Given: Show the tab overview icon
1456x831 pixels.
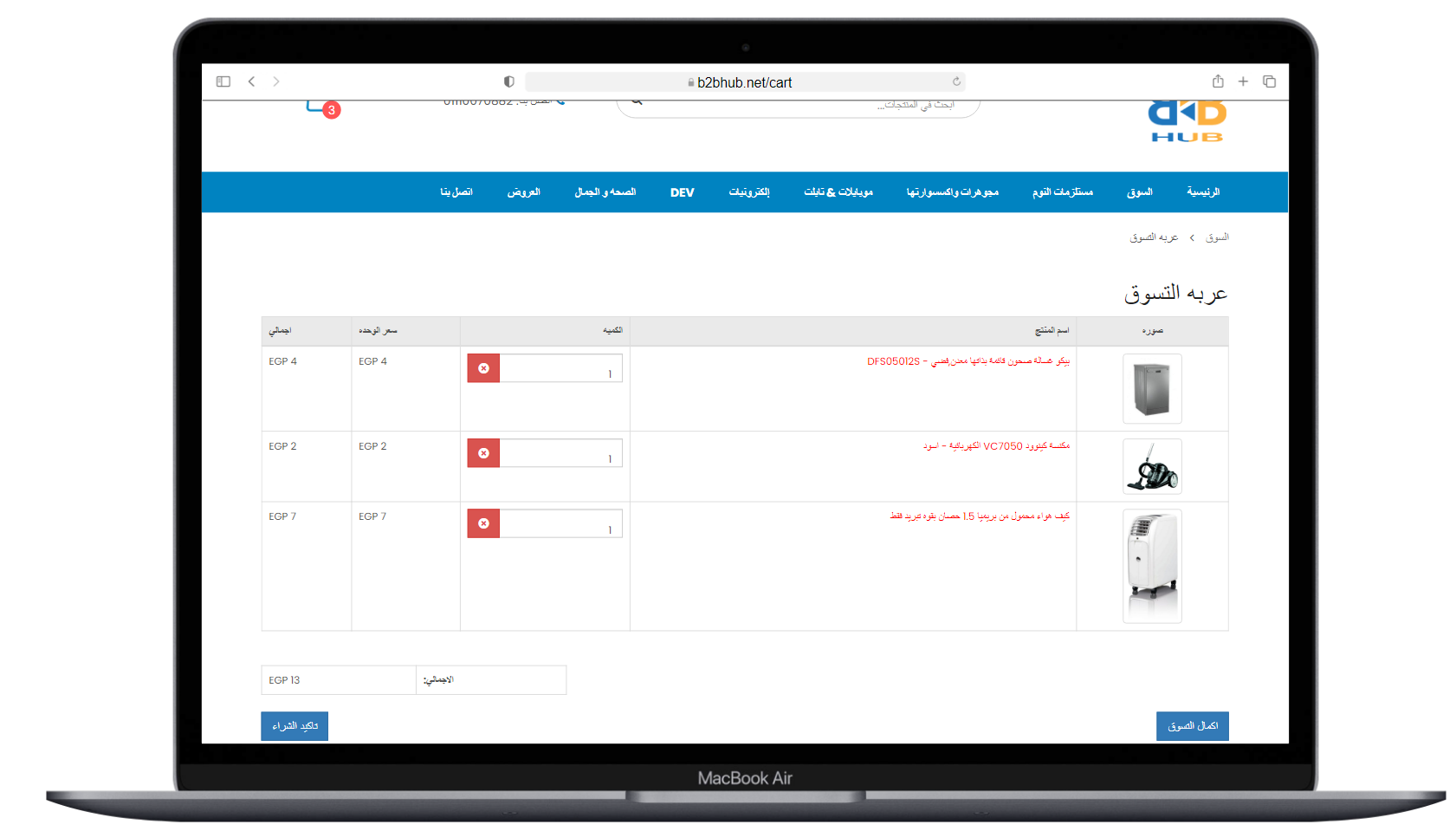Looking at the screenshot, I should [1270, 81].
